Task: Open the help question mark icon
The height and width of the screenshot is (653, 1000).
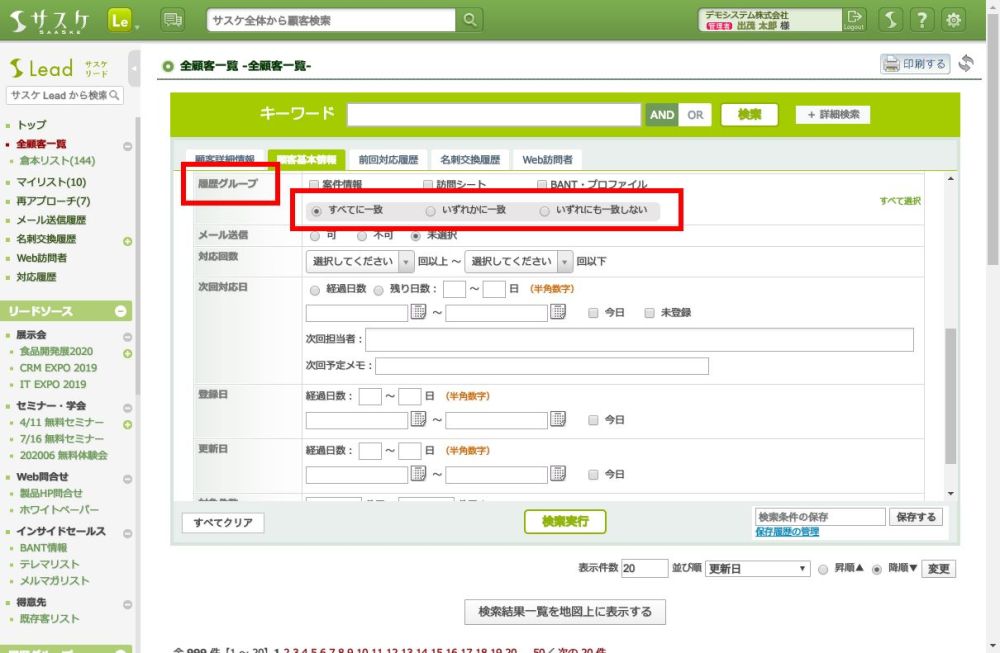Action: pos(922,20)
